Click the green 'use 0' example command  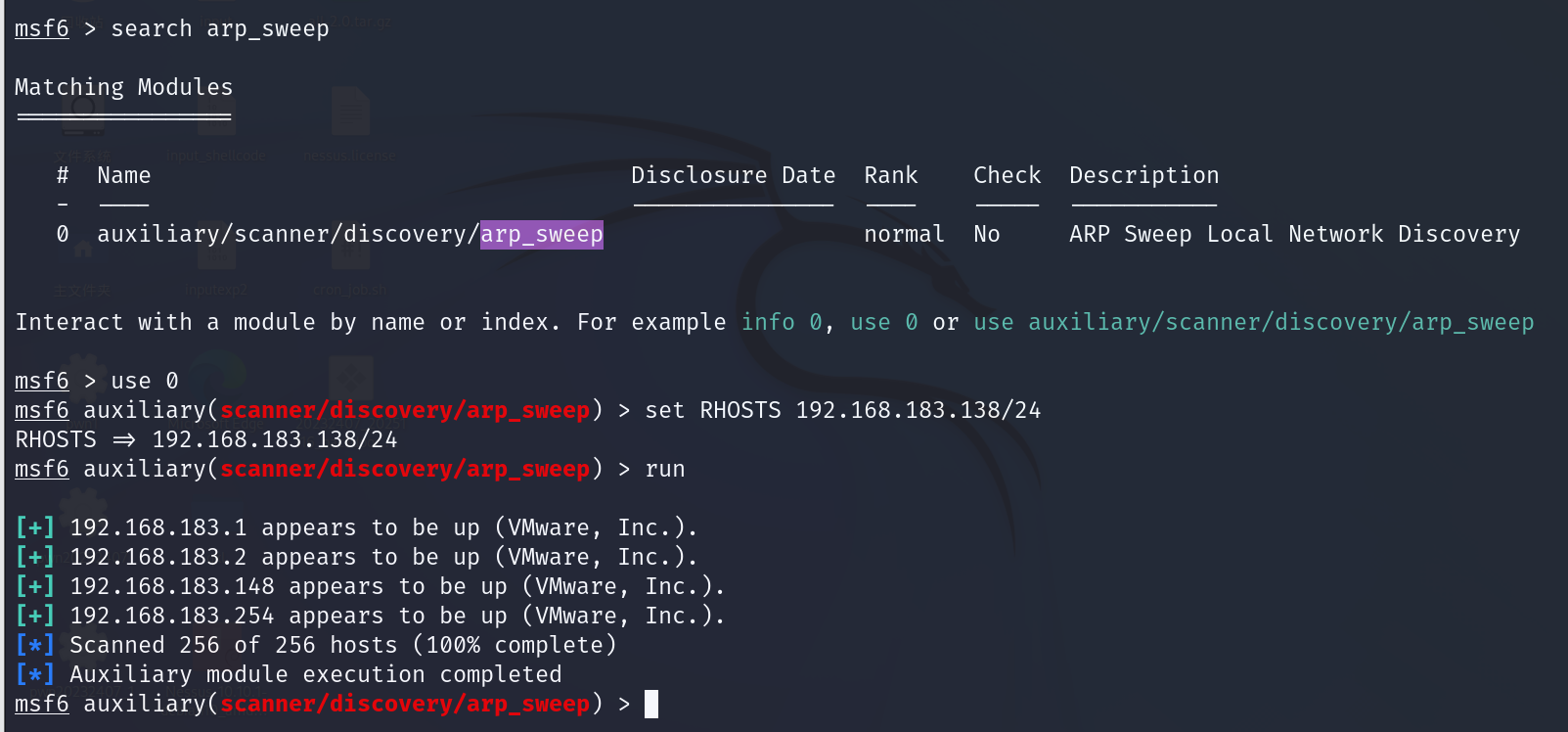(884, 322)
